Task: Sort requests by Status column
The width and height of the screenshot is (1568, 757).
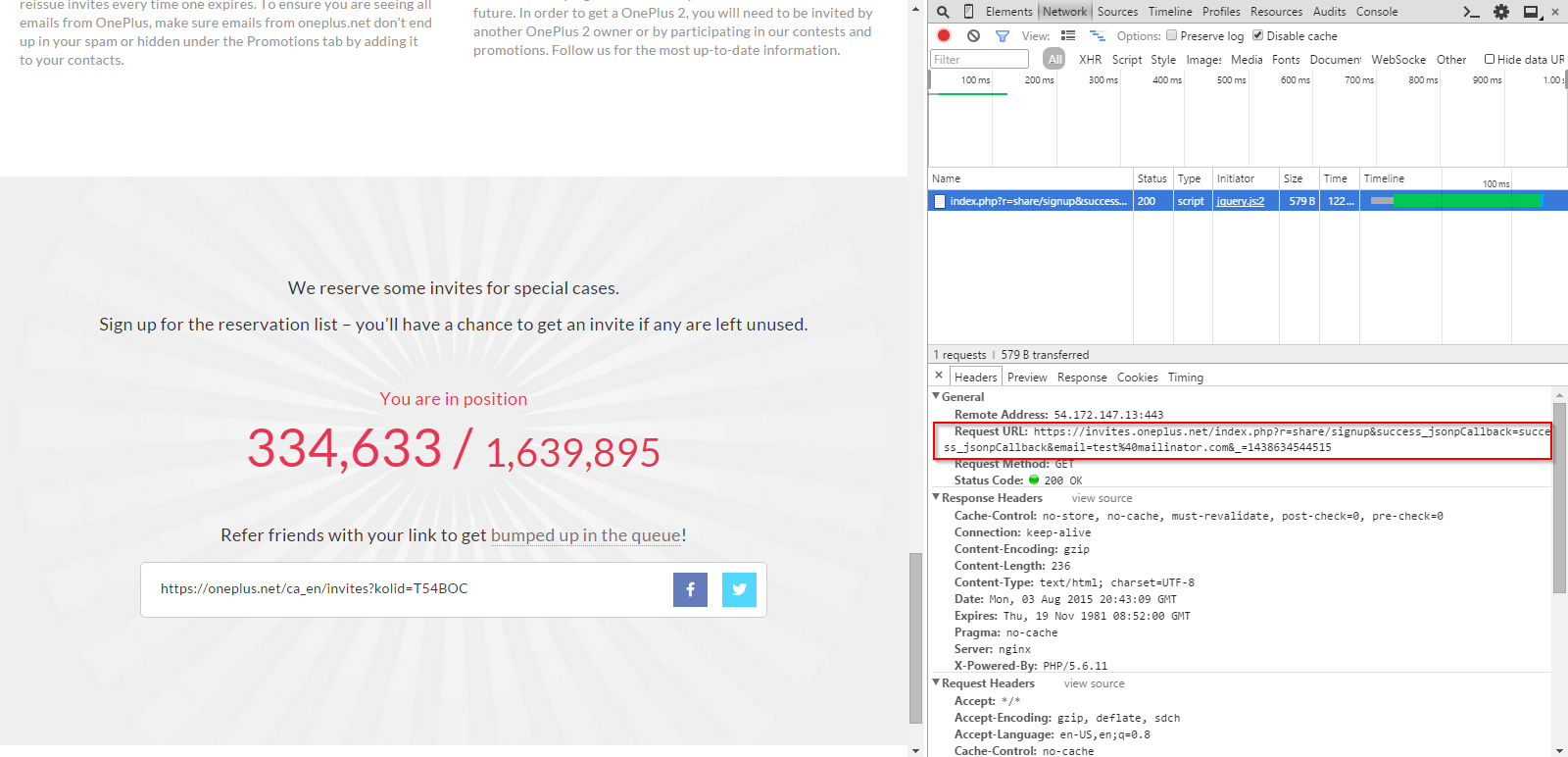Action: (1152, 178)
